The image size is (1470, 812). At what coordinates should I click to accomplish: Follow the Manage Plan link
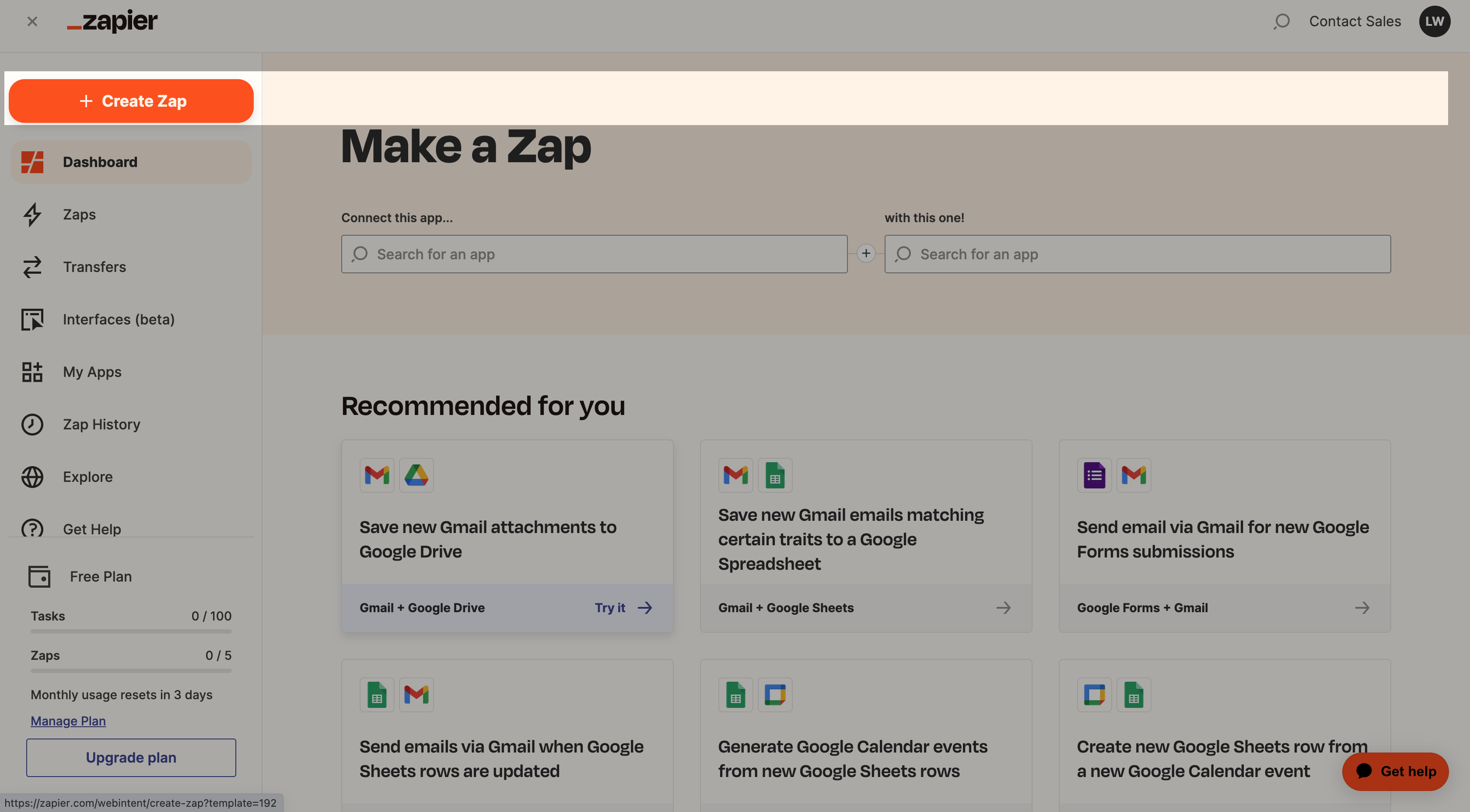pos(68,721)
